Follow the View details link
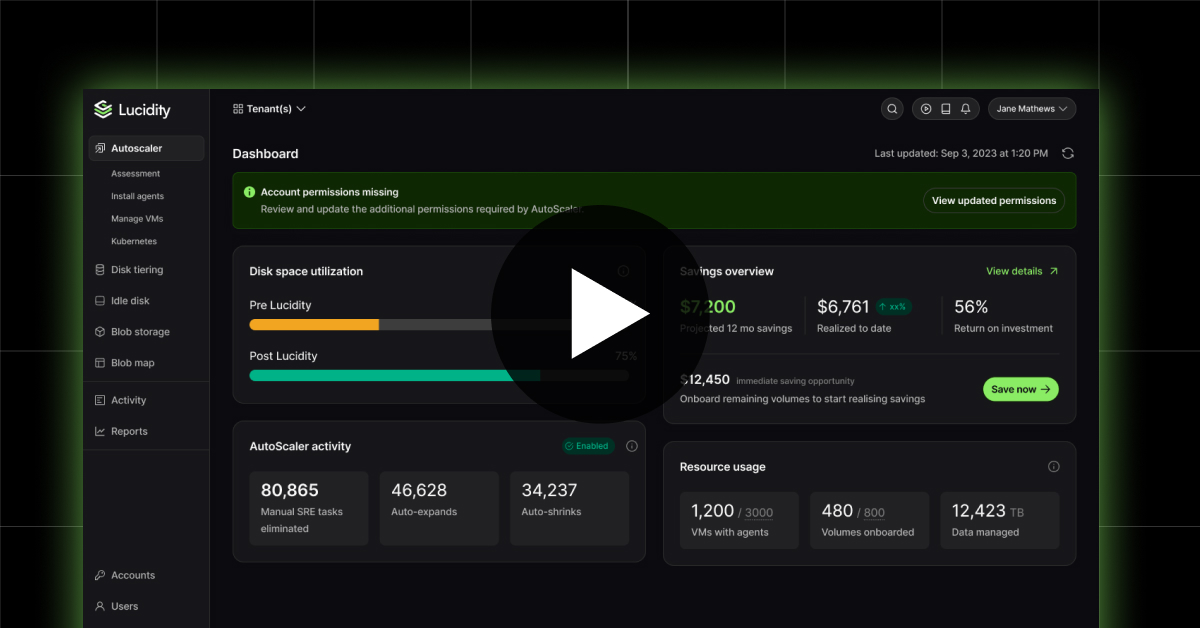This screenshot has height=628, width=1200. pyautogui.click(x=1022, y=271)
